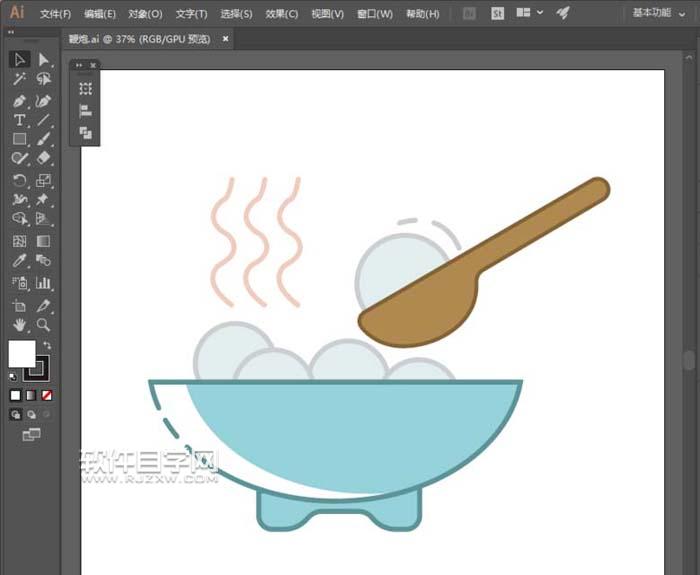Close the open document tab

point(225,39)
